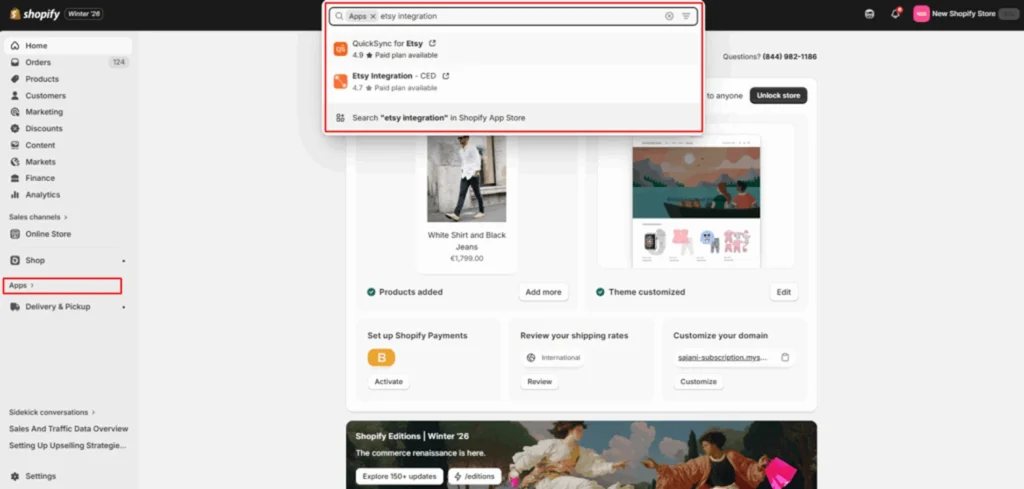Click the Orders inbox icon

point(15,62)
